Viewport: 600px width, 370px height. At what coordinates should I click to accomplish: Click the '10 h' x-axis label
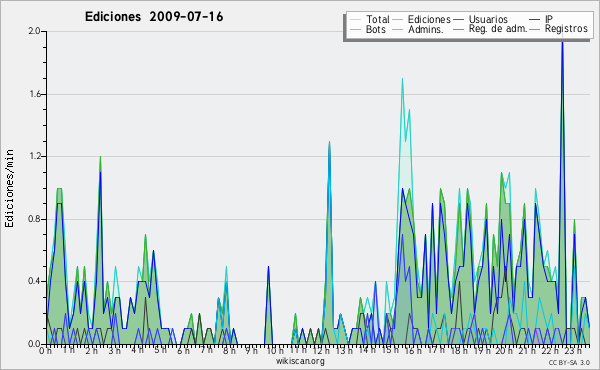point(275,351)
